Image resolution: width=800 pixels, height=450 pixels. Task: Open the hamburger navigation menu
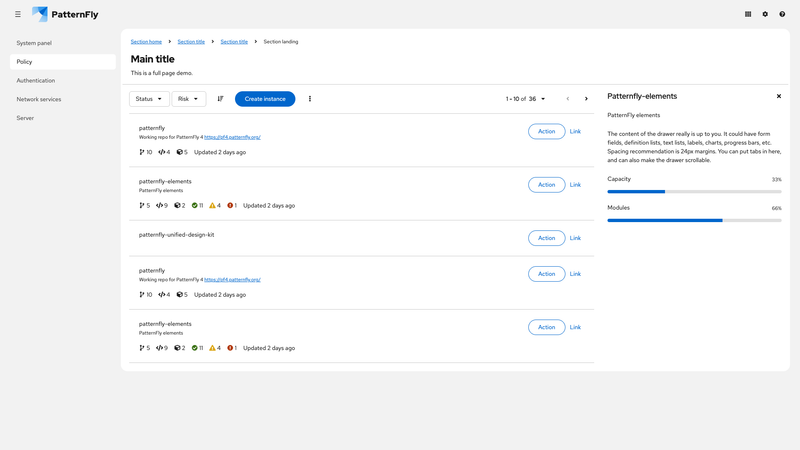(18, 14)
